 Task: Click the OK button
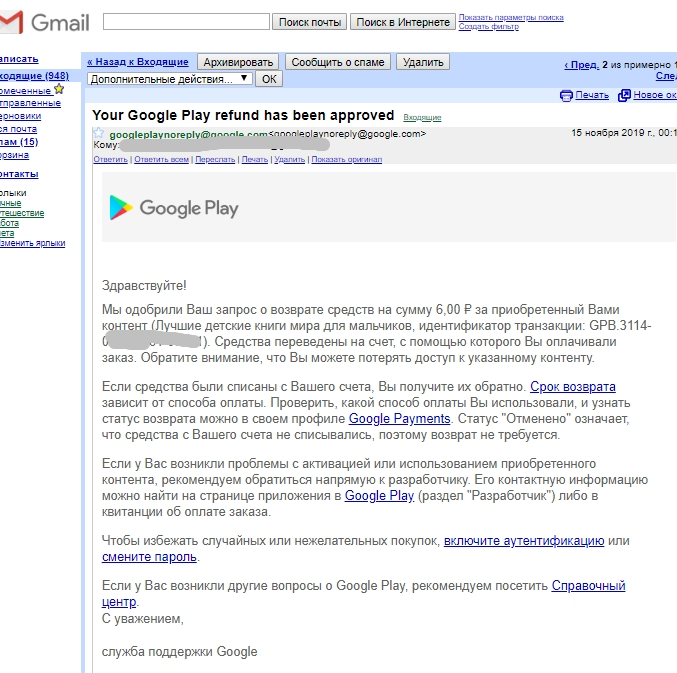pos(269,79)
